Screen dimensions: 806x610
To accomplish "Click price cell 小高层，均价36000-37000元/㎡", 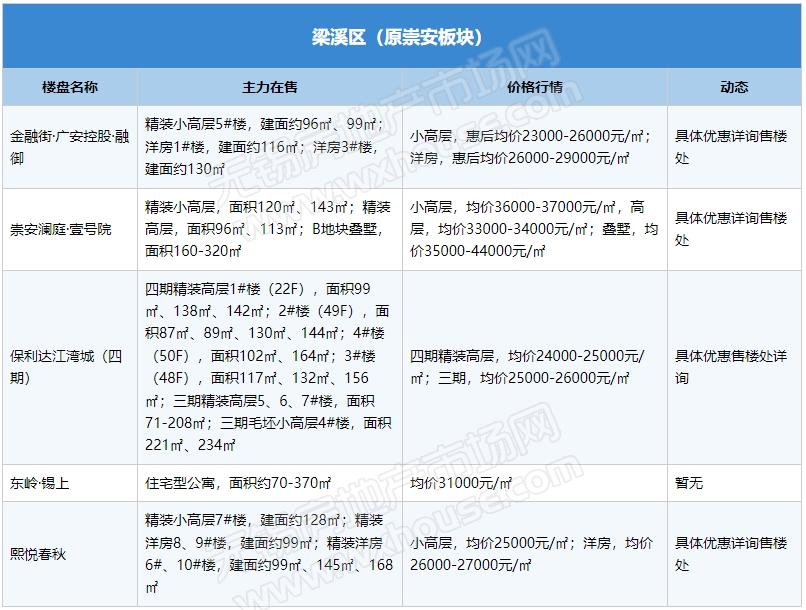I will 534,229.
